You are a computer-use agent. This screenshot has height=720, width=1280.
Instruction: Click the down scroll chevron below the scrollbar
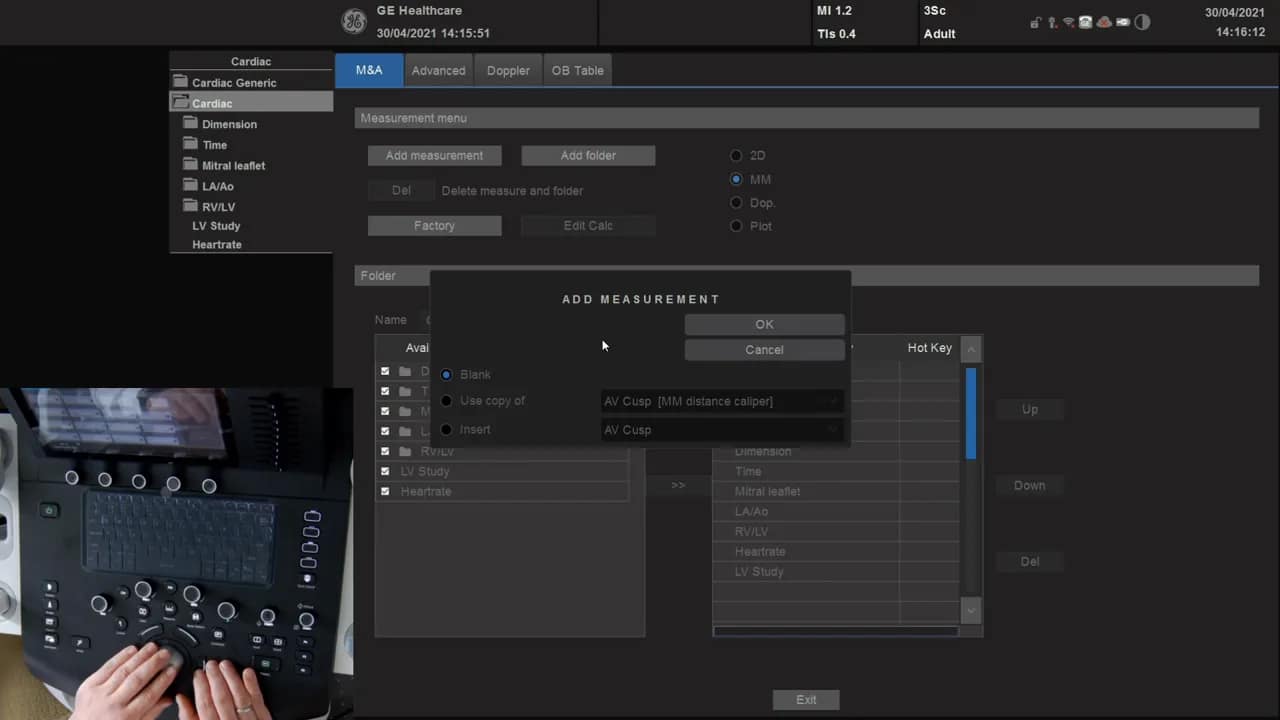[970, 610]
